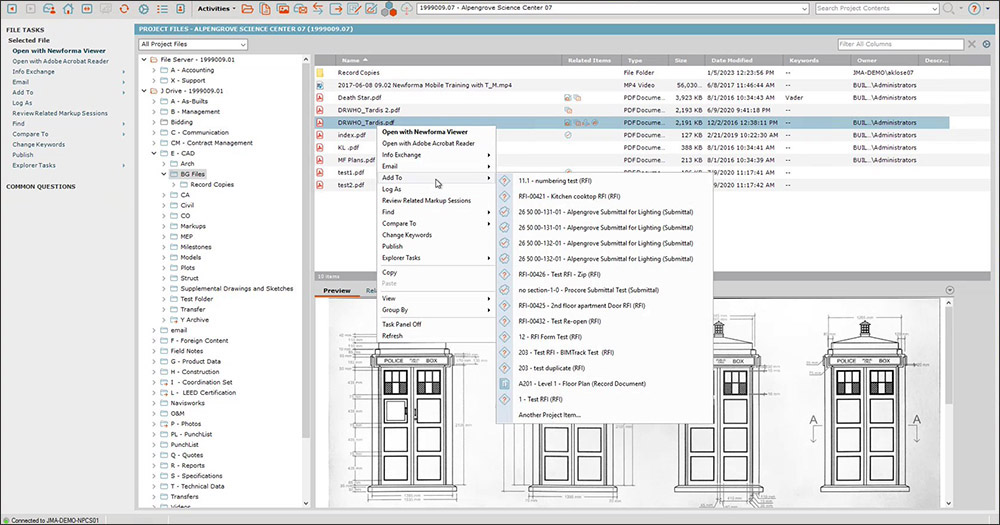Viewport: 1000px width, 525px height.
Task: Open the orange Project Files folder icon
Action: (x=247, y=8)
